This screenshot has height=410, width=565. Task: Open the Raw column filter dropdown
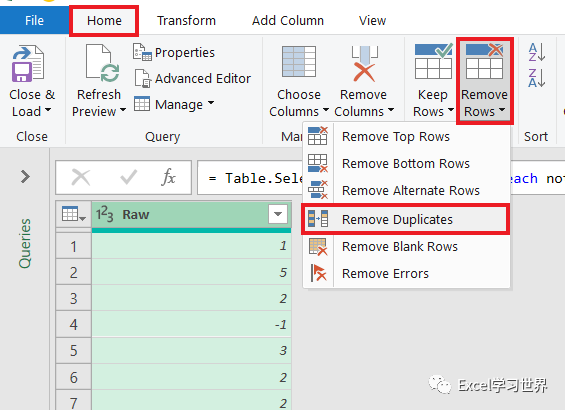pyautogui.click(x=278, y=214)
